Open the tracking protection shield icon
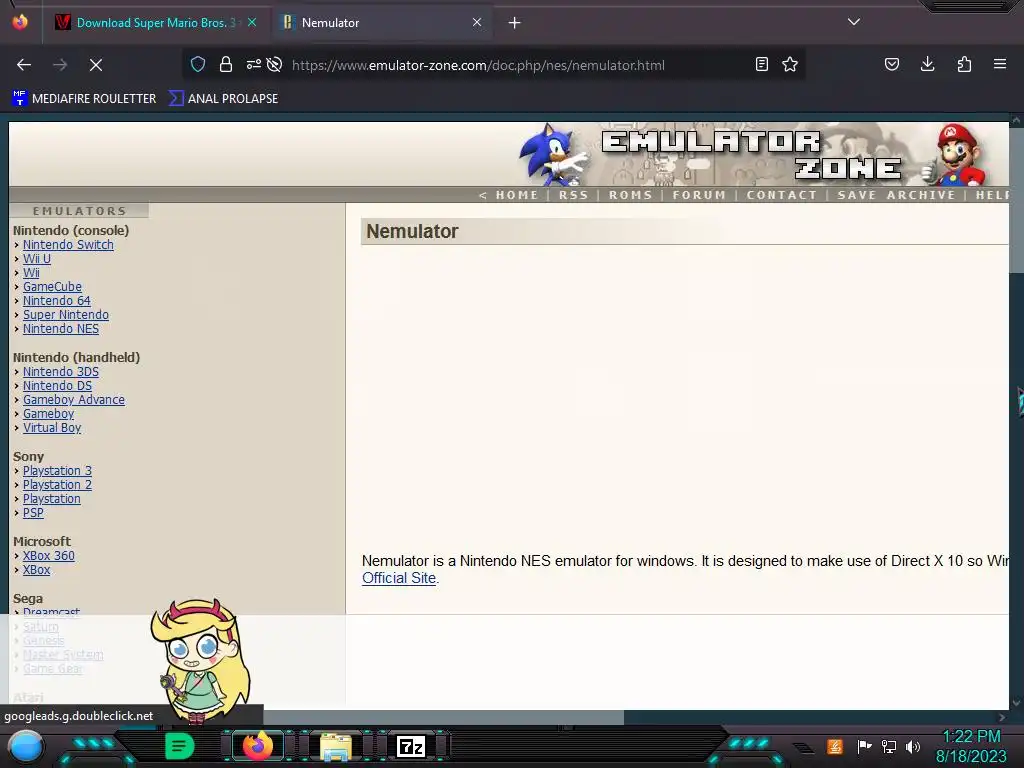Image resolution: width=1024 pixels, height=768 pixels. coord(198,64)
